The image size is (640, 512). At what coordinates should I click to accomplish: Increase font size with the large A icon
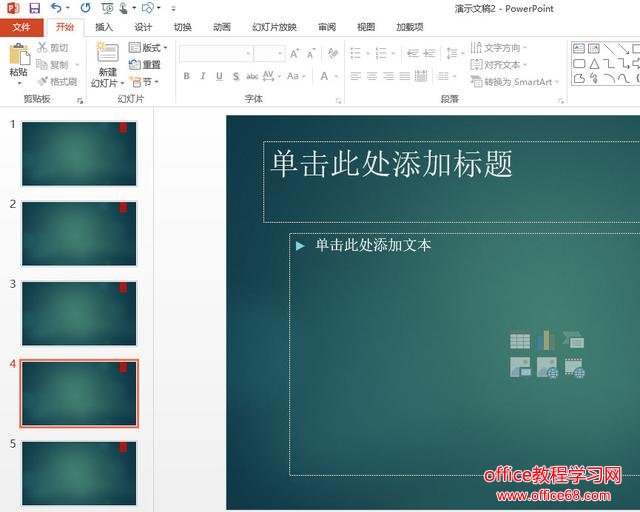pyautogui.click(x=294, y=53)
